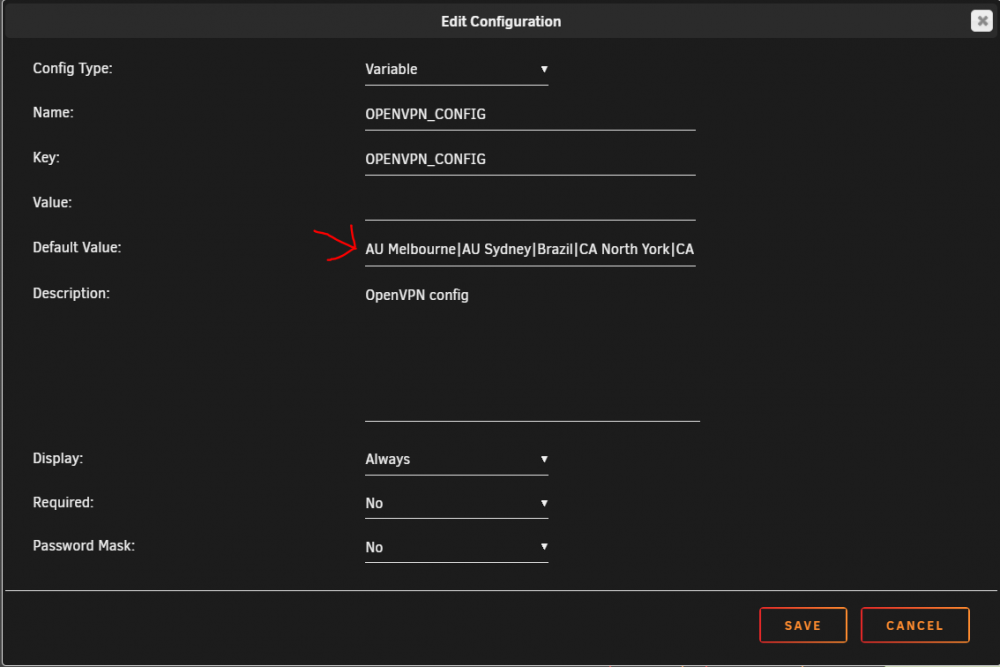Viewport: 1000px width, 667px height.
Task: Click the Name input field
Action: click(530, 114)
